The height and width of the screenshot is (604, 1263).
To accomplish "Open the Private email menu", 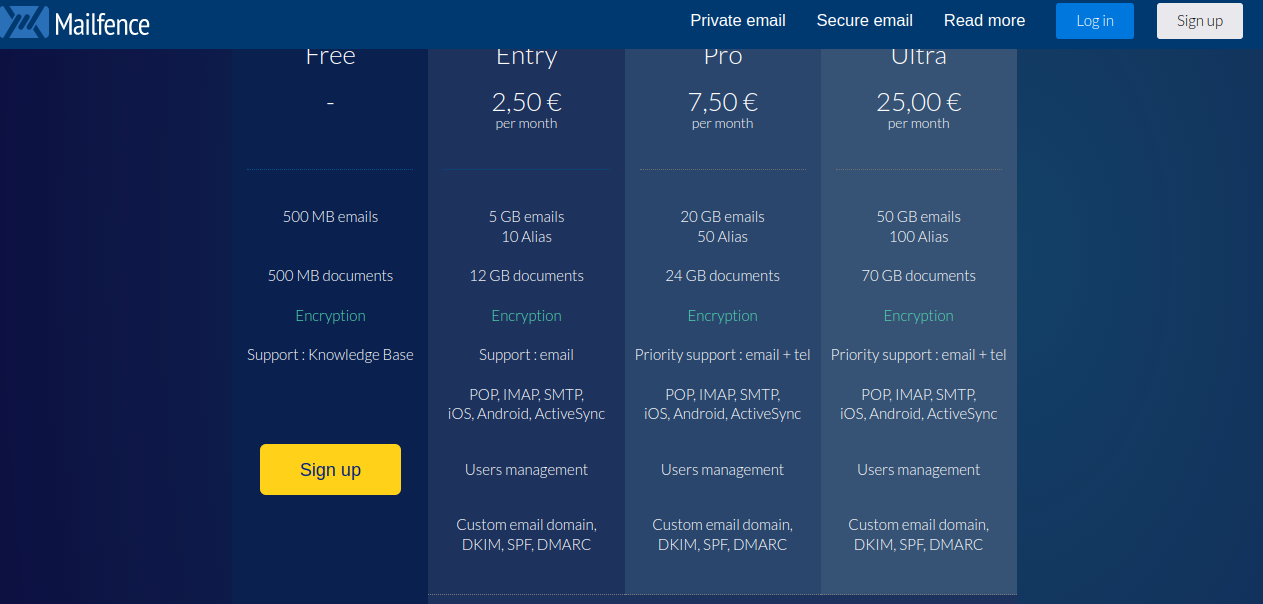I will 738,21.
